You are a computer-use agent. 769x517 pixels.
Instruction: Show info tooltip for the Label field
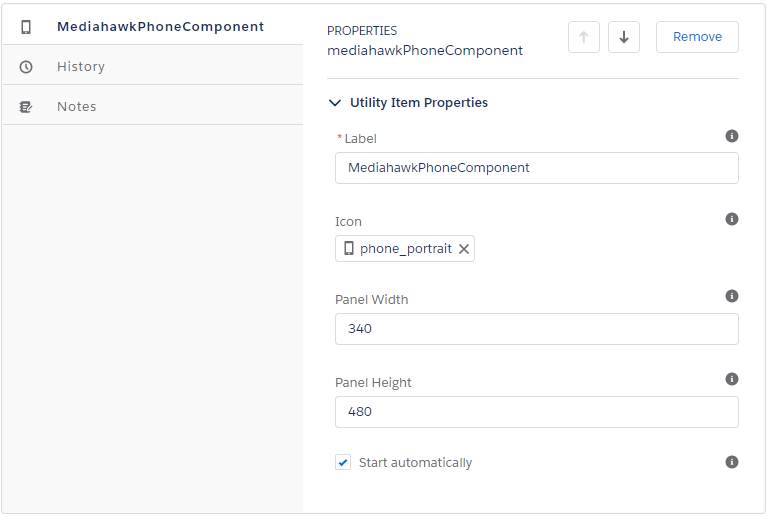coord(732,136)
